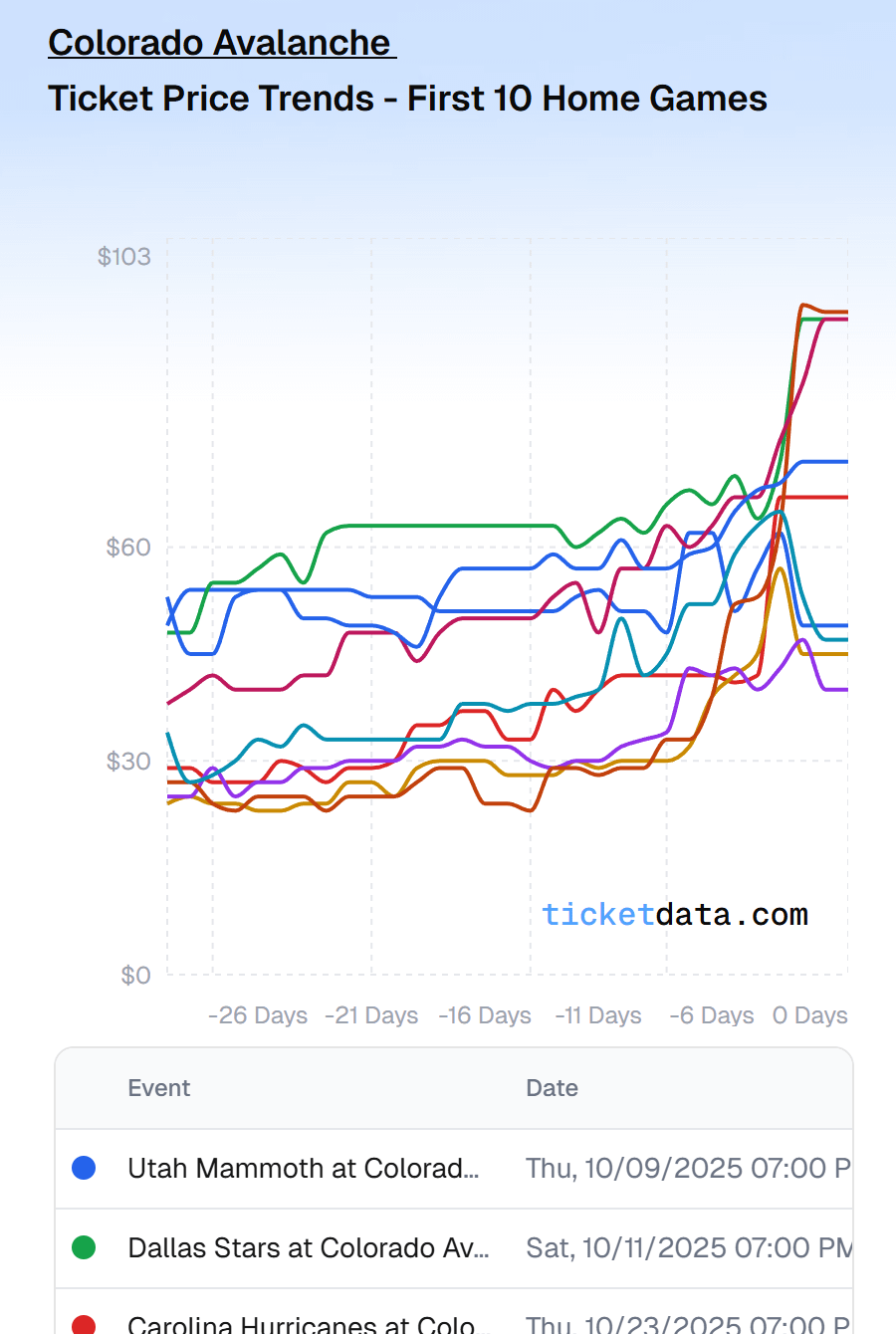Select the Dallas Stars at Colorado event

click(308, 1247)
